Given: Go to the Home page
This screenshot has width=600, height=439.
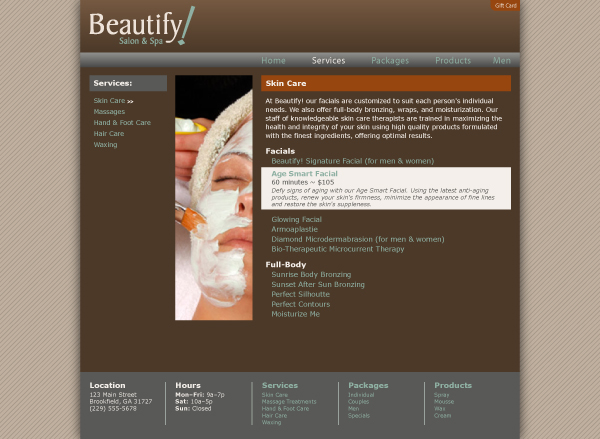Looking at the screenshot, I should coord(273,60).
